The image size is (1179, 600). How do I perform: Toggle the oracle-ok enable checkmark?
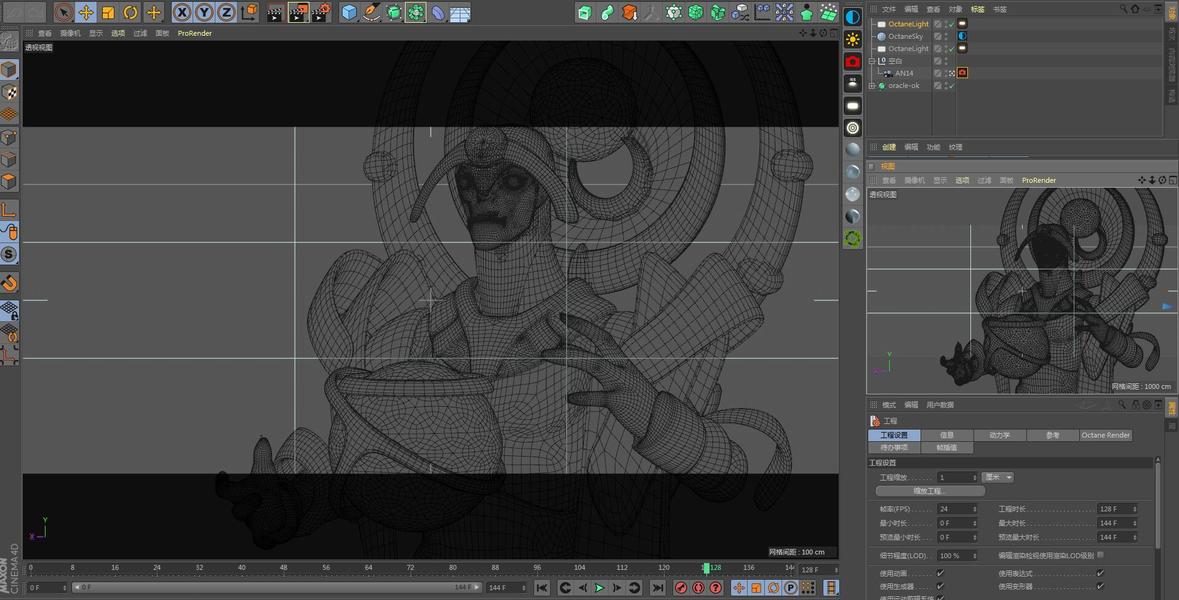tap(951, 86)
